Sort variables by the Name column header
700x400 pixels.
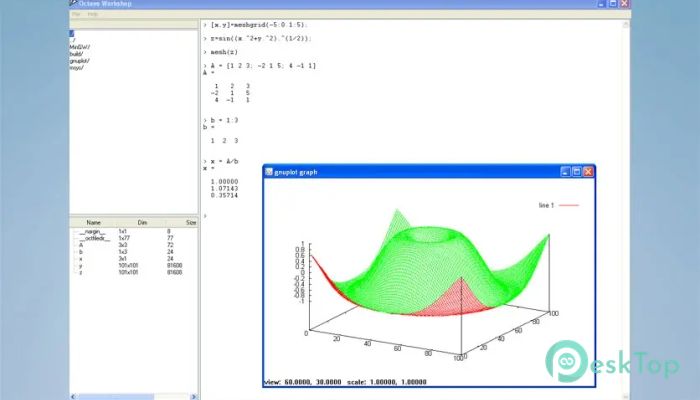pyautogui.click(x=93, y=222)
